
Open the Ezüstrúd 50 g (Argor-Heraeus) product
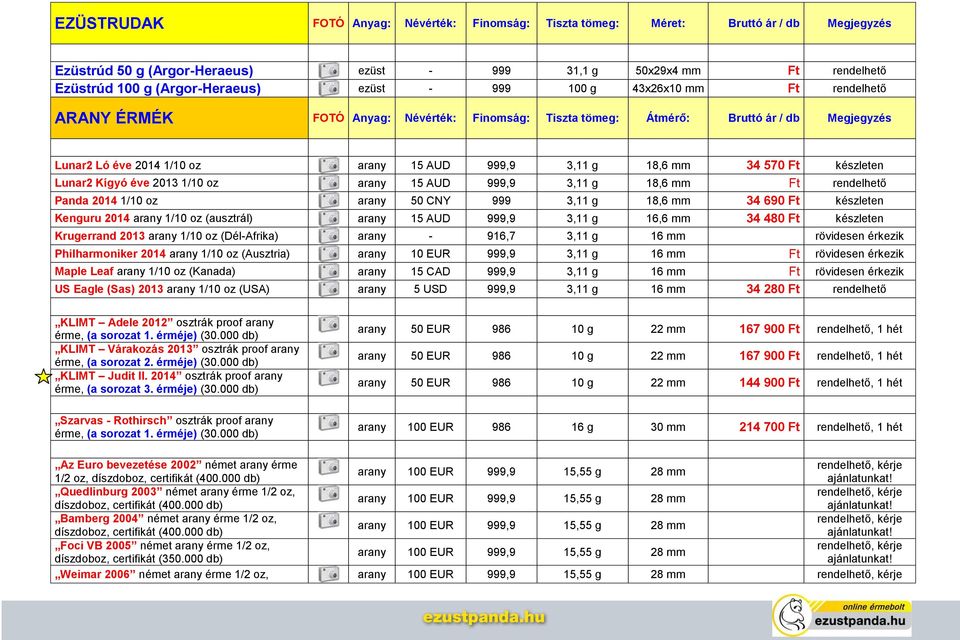click(x=154, y=70)
